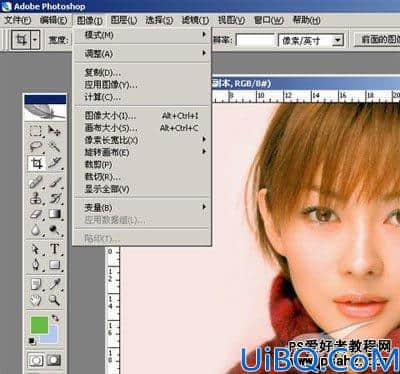Choose 应用图像(Y)... menu entry
Viewport: 400px width, 374px height.
[142, 85]
